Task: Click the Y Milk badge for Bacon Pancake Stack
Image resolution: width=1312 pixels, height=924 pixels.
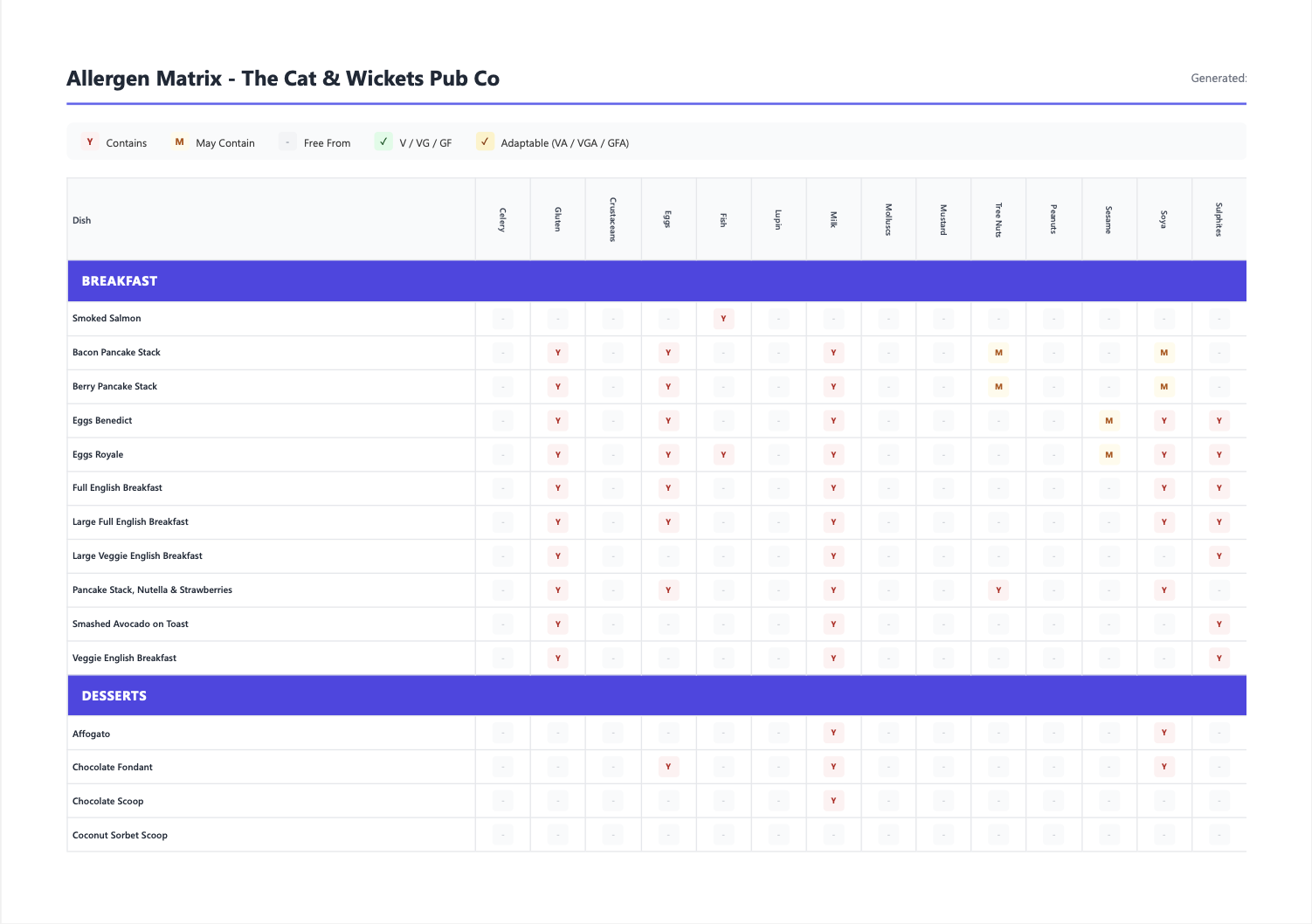Action: (x=833, y=353)
